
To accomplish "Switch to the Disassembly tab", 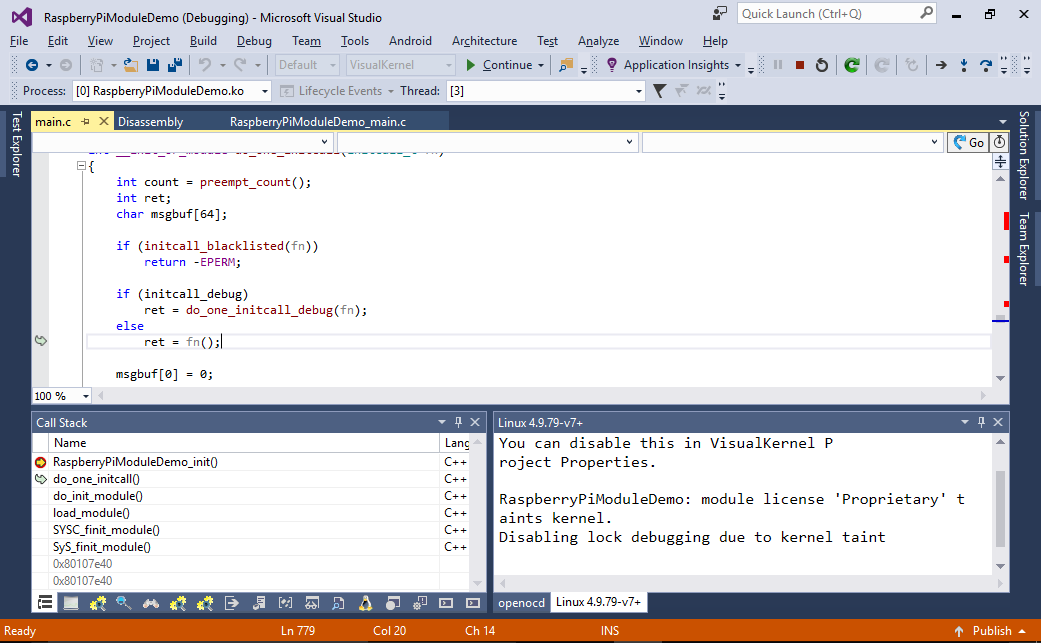I will 150,121.
